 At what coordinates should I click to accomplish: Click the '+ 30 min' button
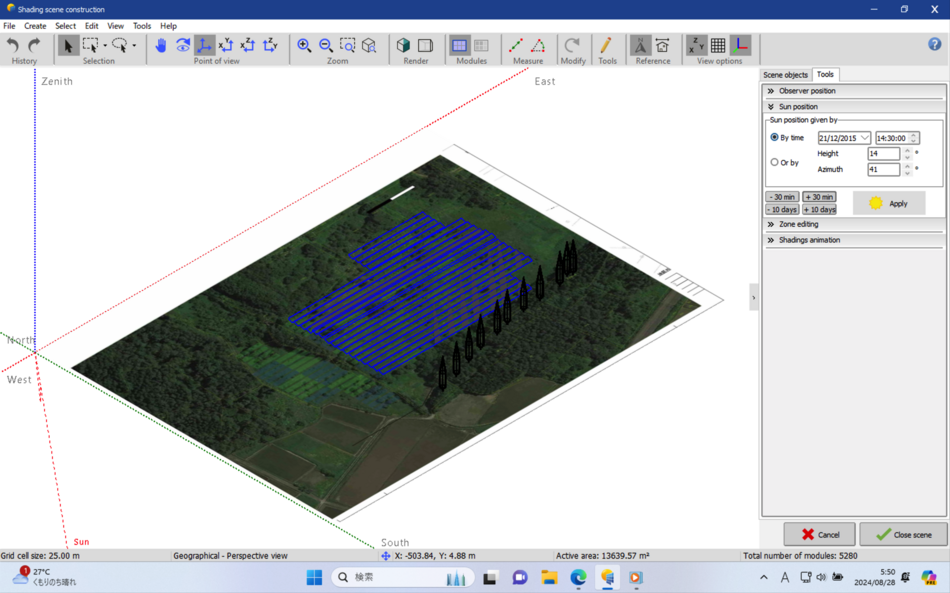pos(818,197)
